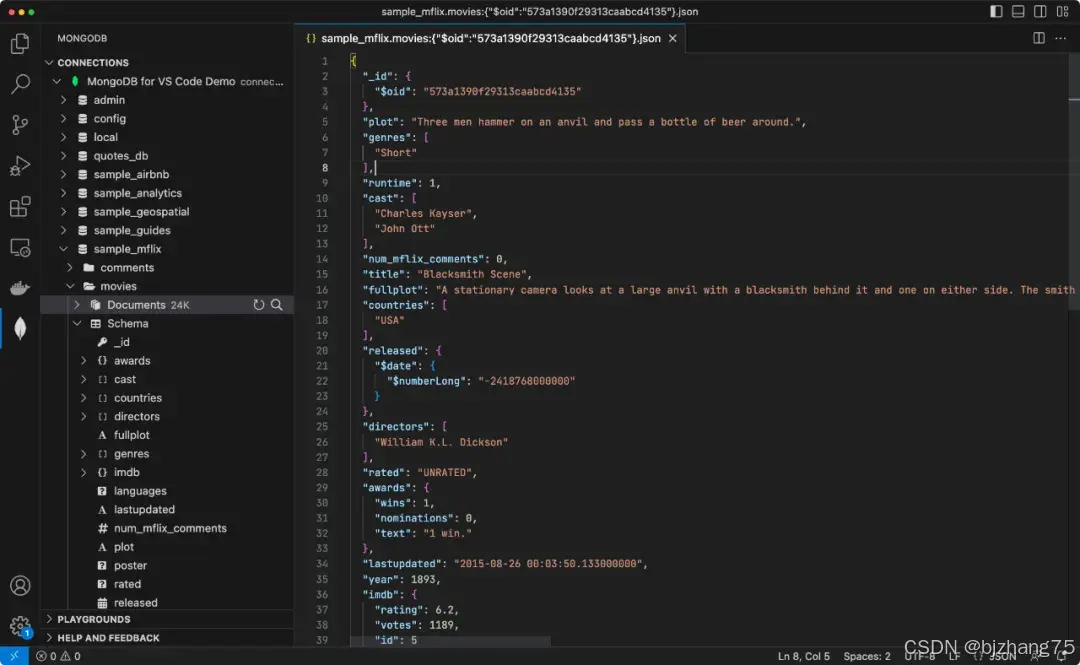Image resolution: width=1080 pixels, height=665 pixels.
Task: Open the Run and Debug view
Action: click(x=20, y=165)
